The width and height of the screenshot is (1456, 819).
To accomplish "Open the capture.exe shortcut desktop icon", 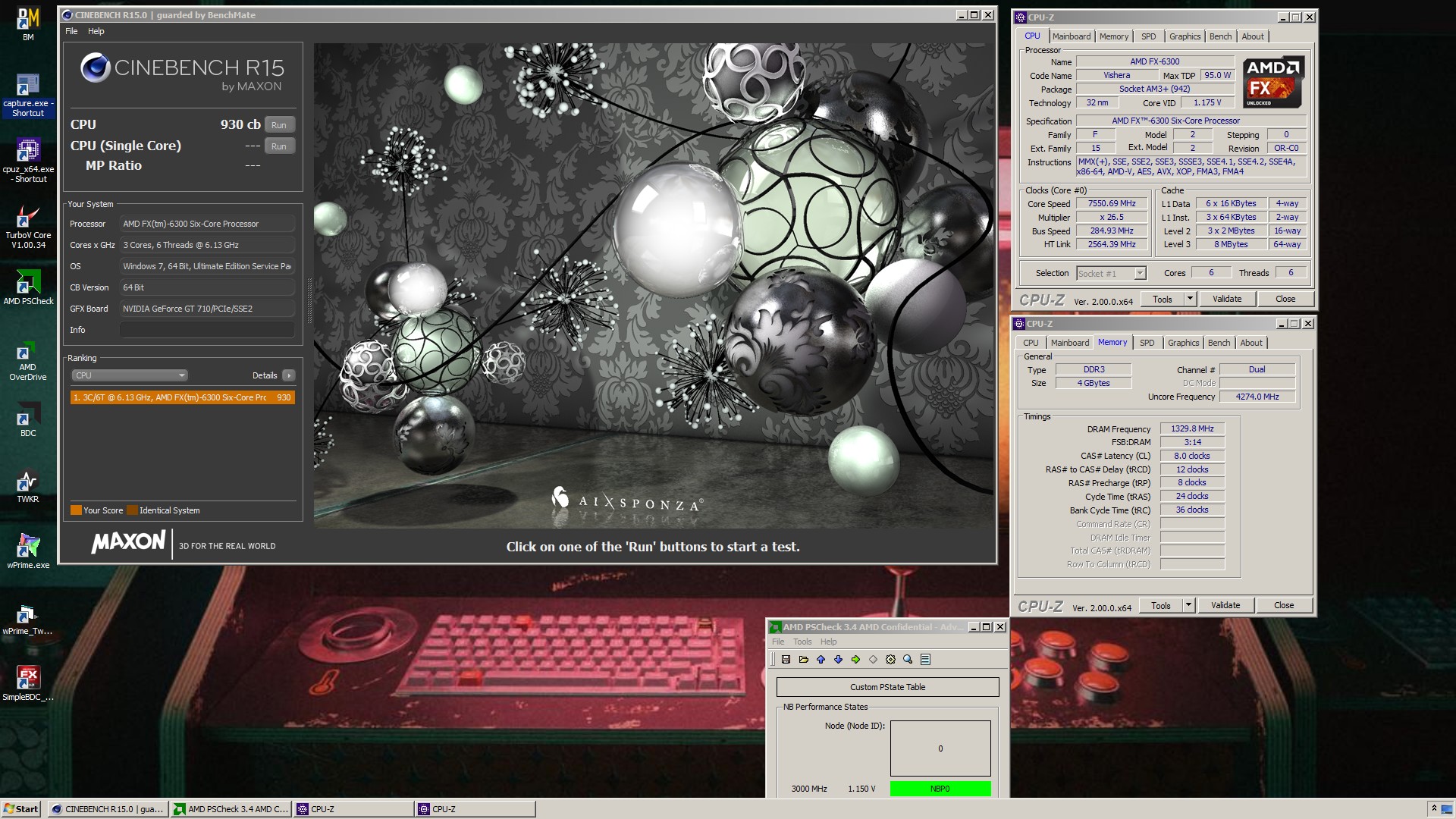I will [28, 95].
